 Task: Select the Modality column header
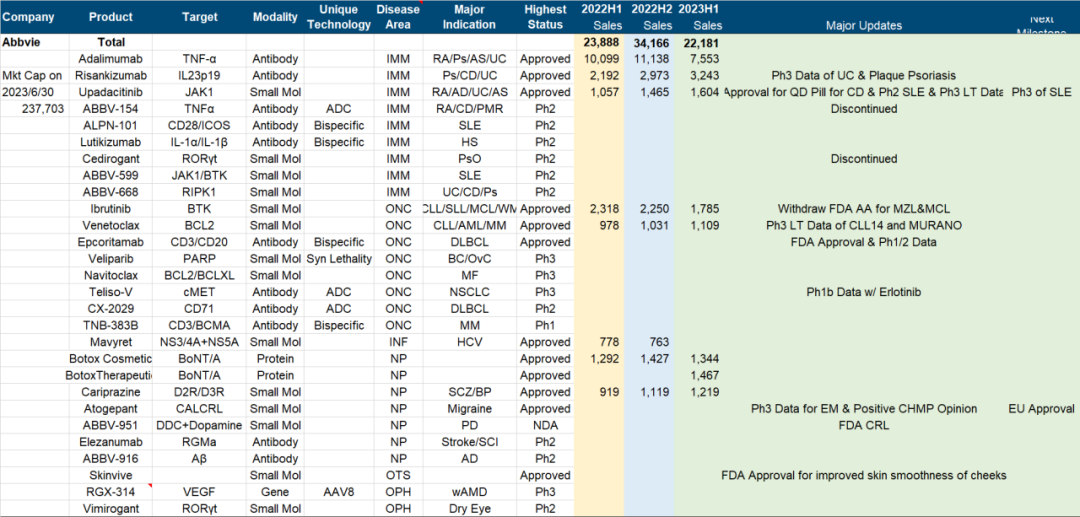(x=275, y=17)
